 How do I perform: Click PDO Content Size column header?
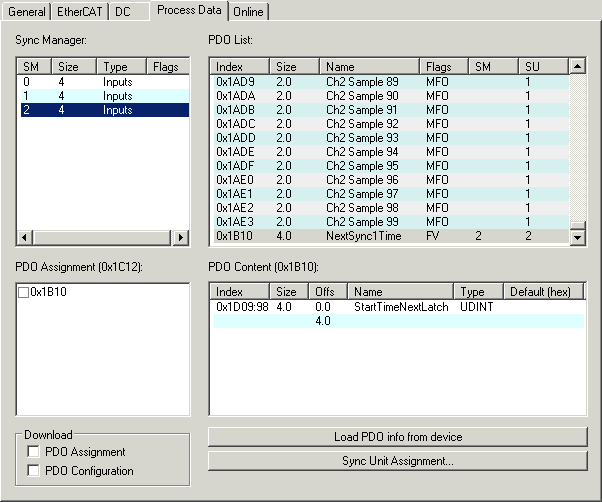click(289, 292)
